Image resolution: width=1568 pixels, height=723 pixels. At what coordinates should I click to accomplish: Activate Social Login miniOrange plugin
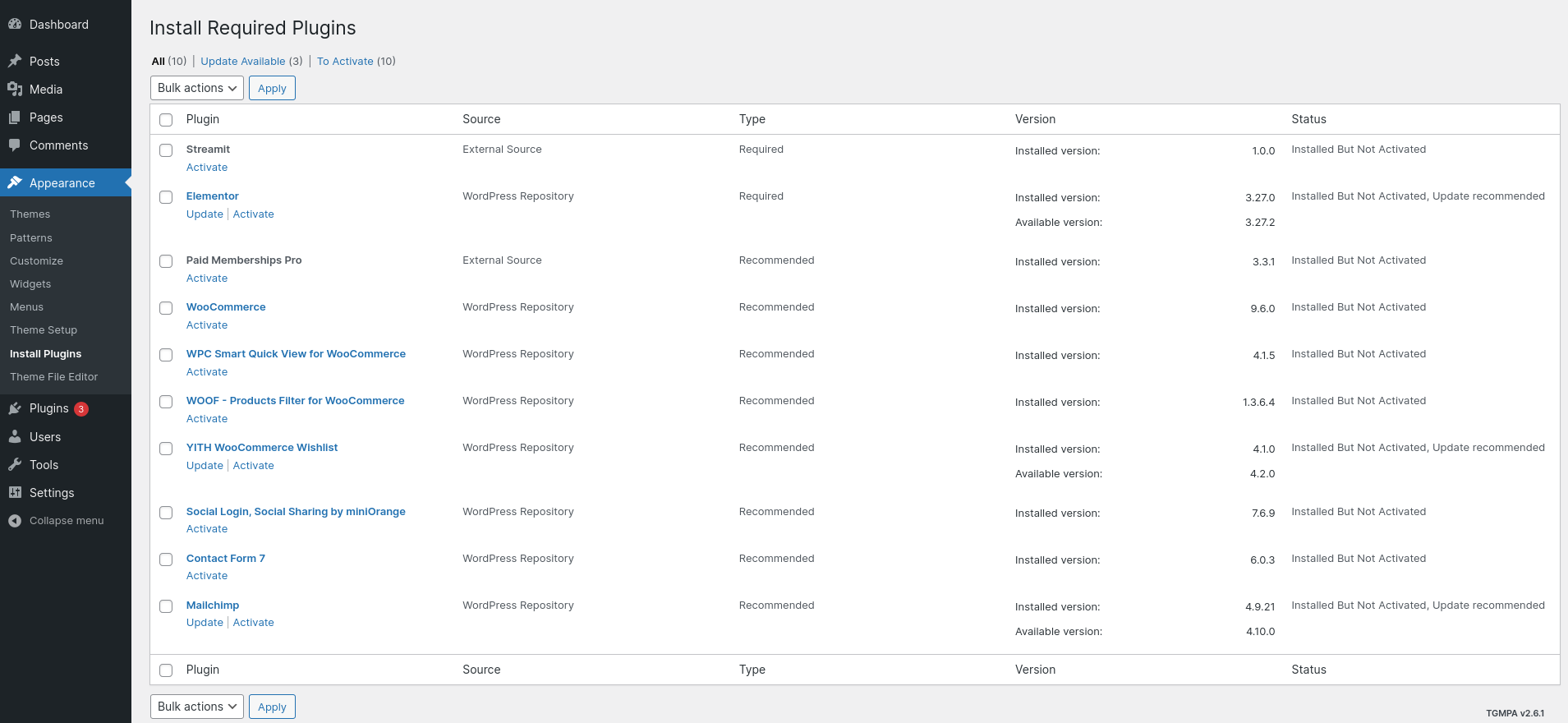coord(207,529)
